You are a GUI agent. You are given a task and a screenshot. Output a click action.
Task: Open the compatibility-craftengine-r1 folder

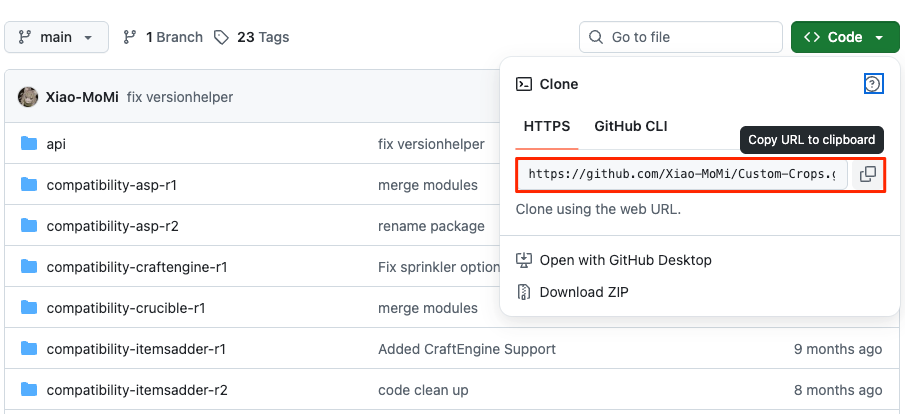pyautogui.click(x=137, y=267)
